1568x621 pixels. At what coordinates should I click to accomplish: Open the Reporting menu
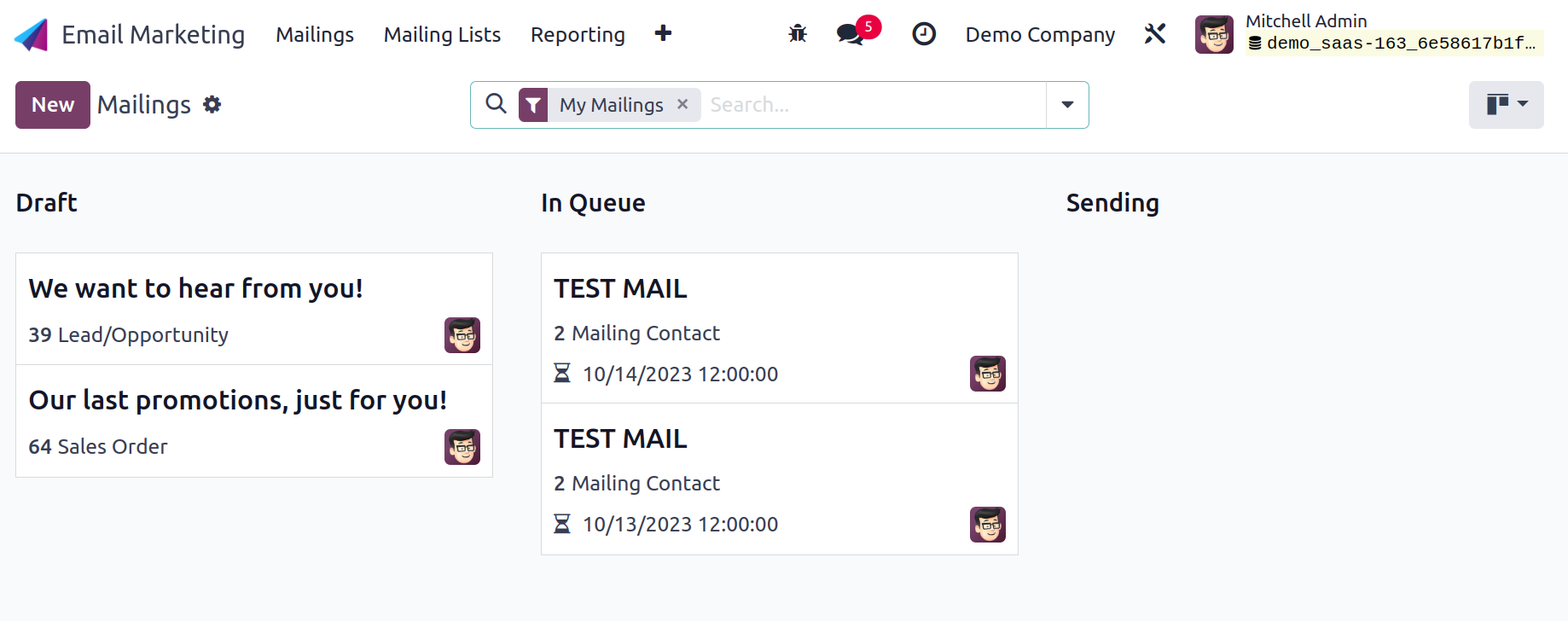click(578, 34)
